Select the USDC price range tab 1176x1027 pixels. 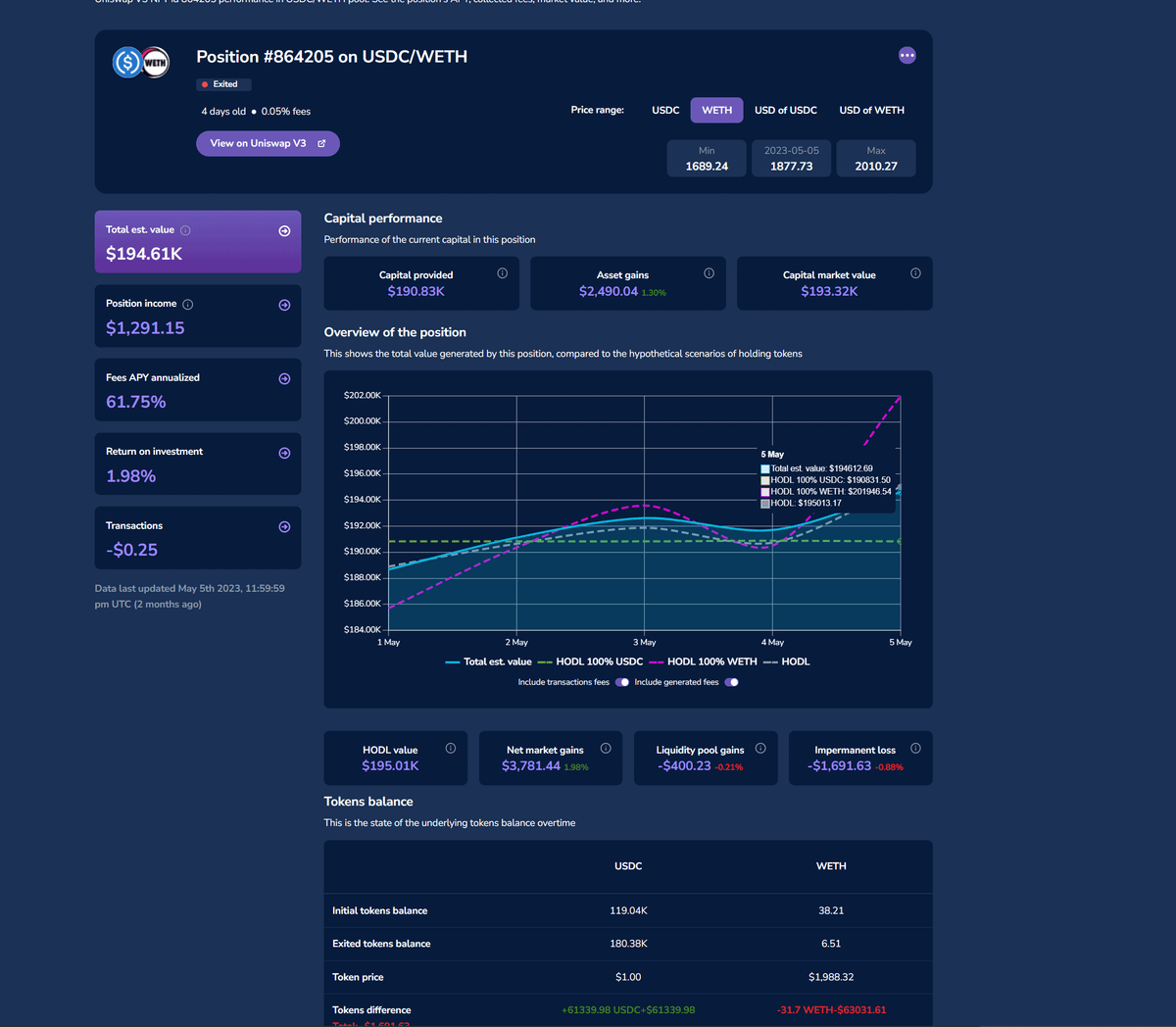coord(665,110)
